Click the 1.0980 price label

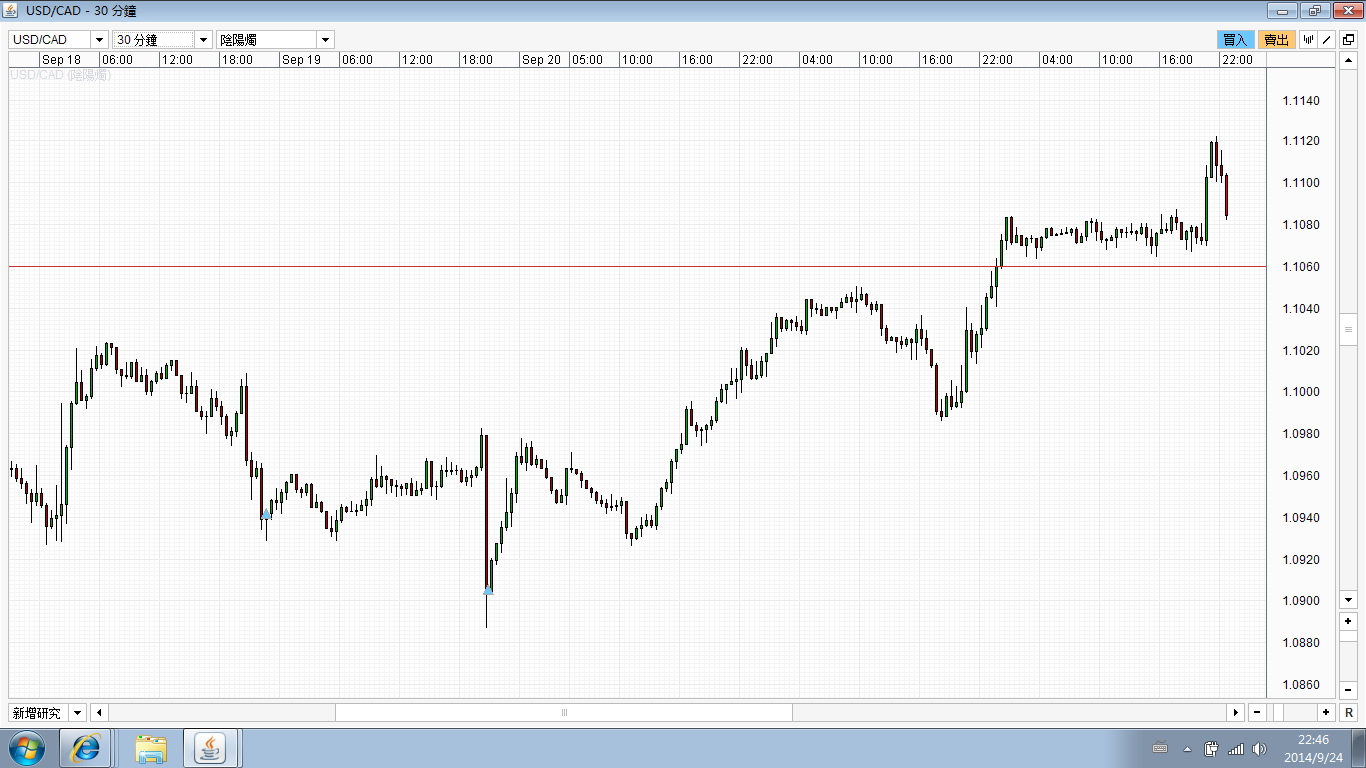[1301, 434]
